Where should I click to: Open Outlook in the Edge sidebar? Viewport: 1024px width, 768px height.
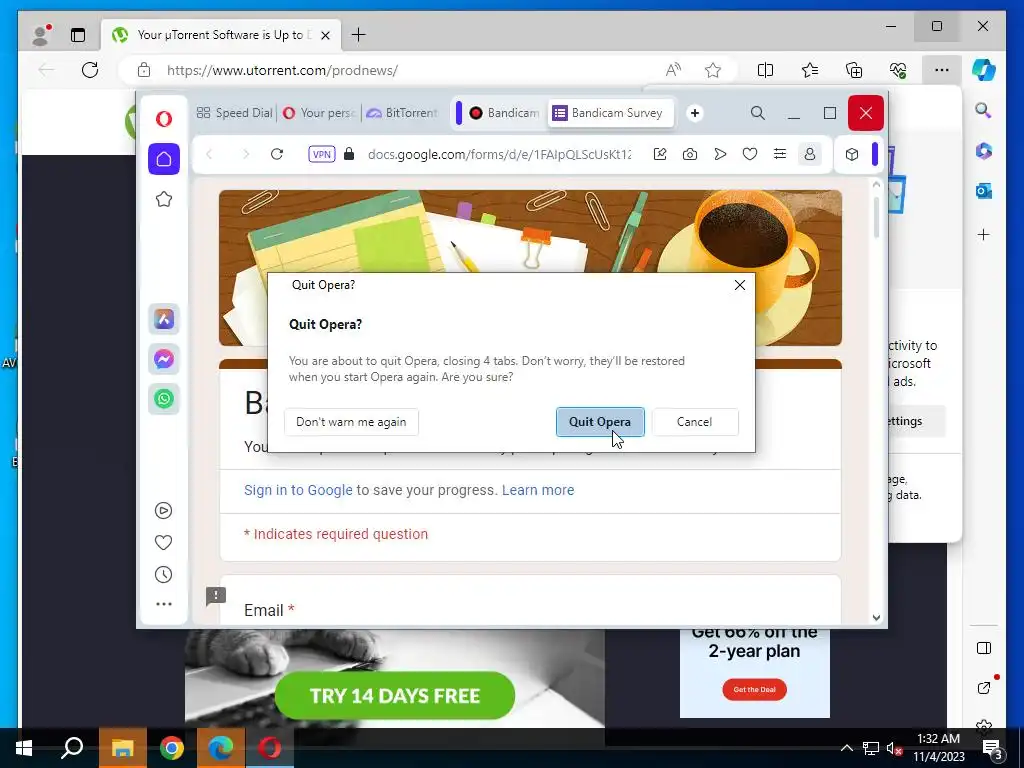pos(984,191)
